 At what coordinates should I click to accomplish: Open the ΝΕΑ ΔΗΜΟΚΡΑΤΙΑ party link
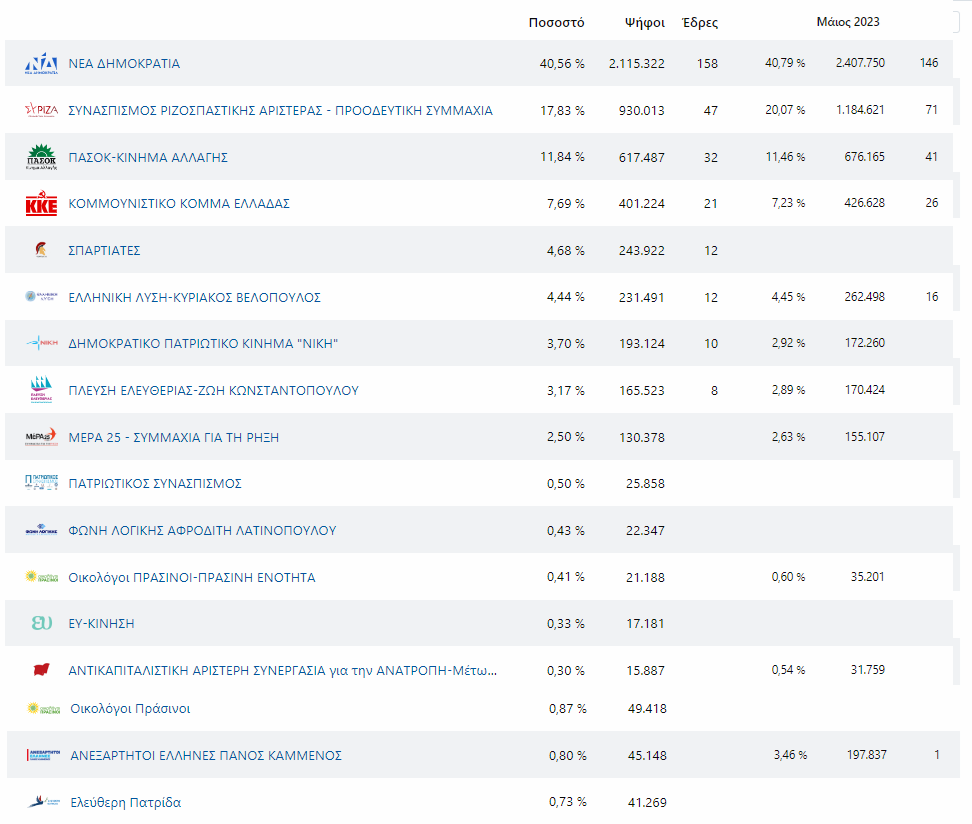(124, 63)
